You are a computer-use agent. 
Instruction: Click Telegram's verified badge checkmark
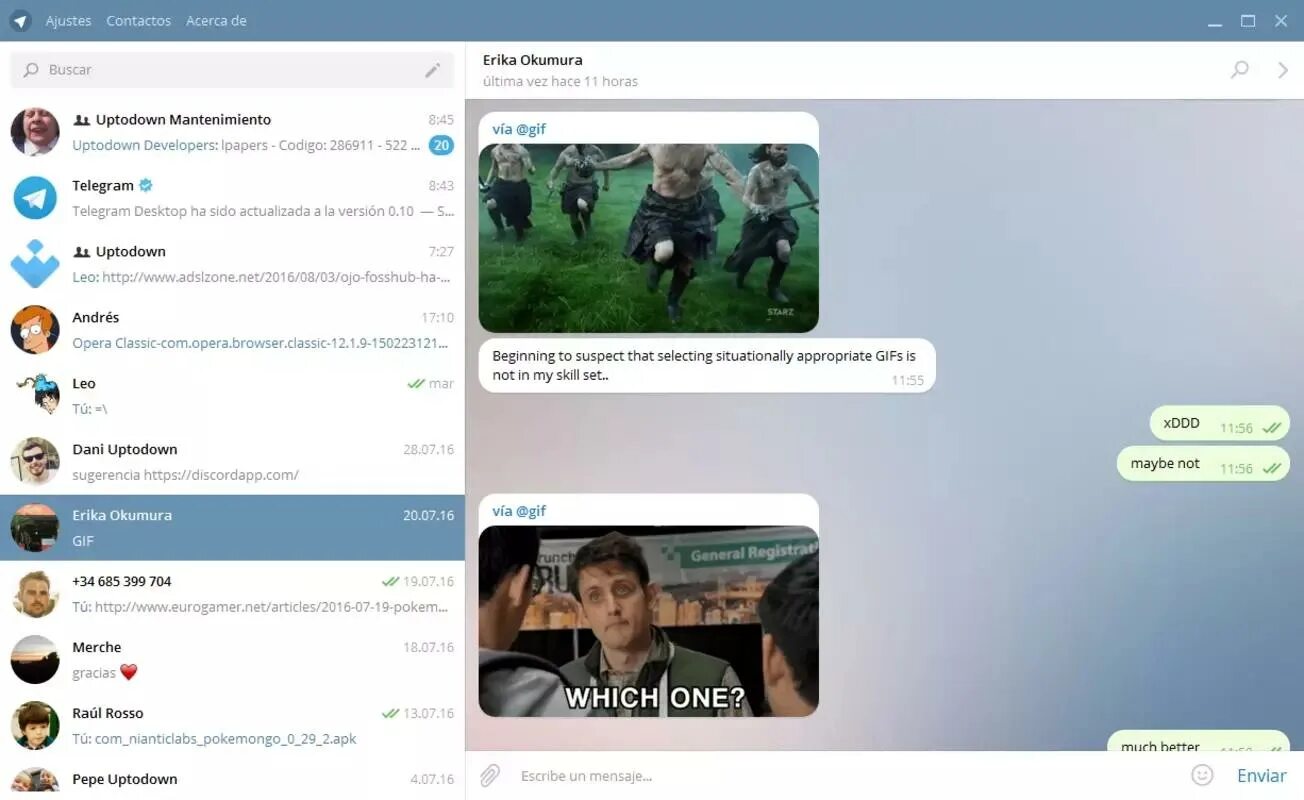pos(144,184)
